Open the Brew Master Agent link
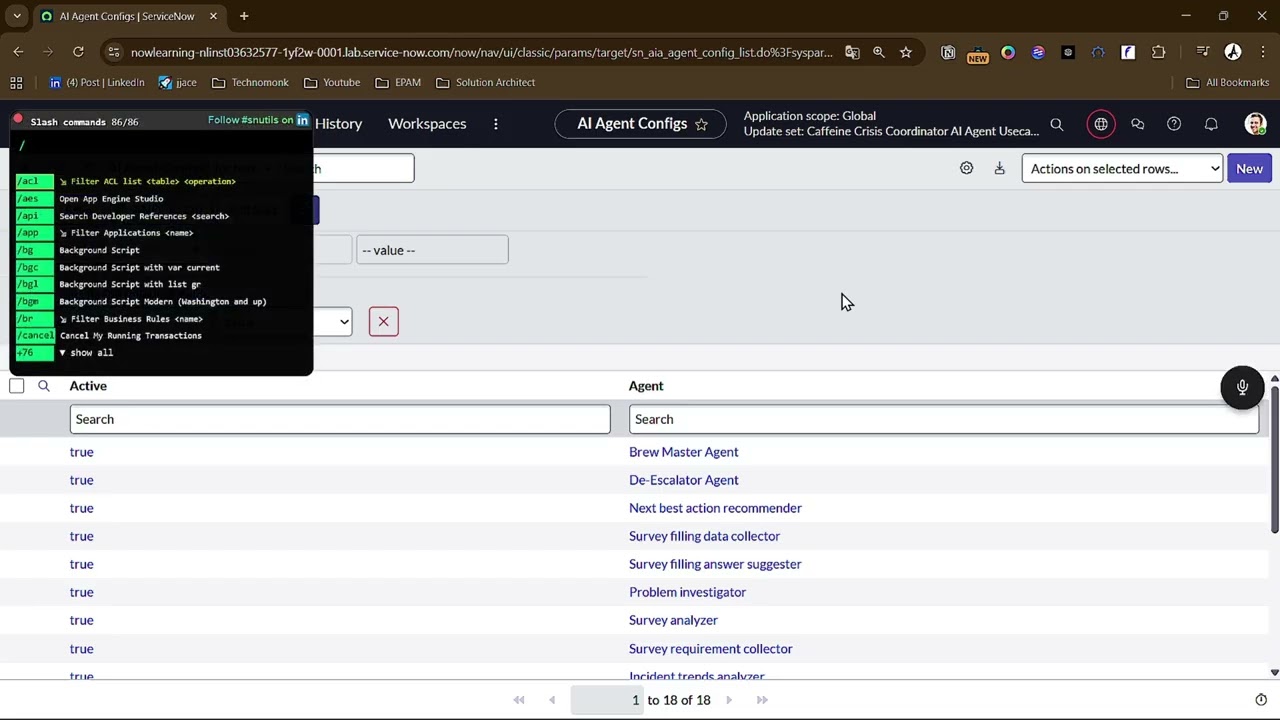Viewport: 1280px width, 720px height. tap(684, 452)
